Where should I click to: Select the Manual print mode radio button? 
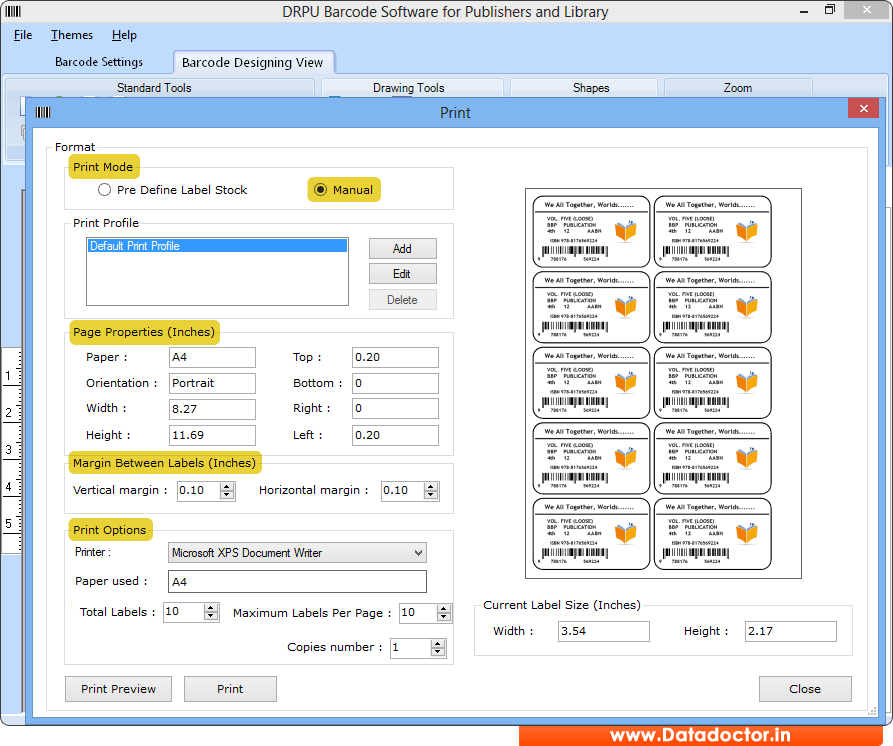point(321,190)
